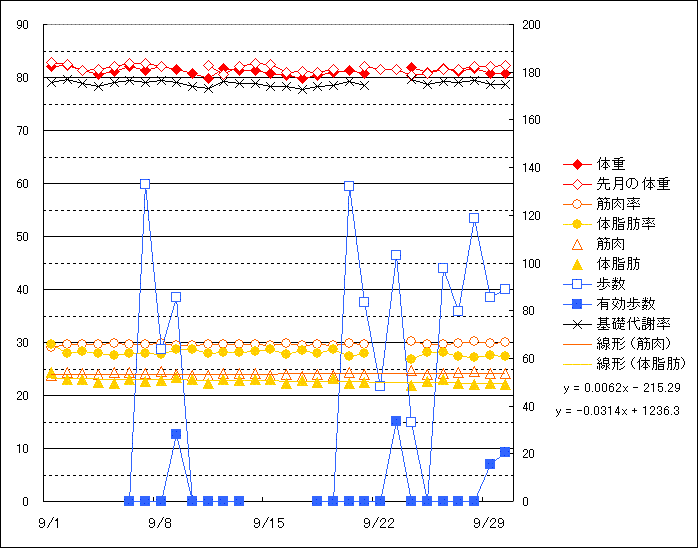Click the trendline equation y = -0.0314x + 1236.3

pos(618,411)
